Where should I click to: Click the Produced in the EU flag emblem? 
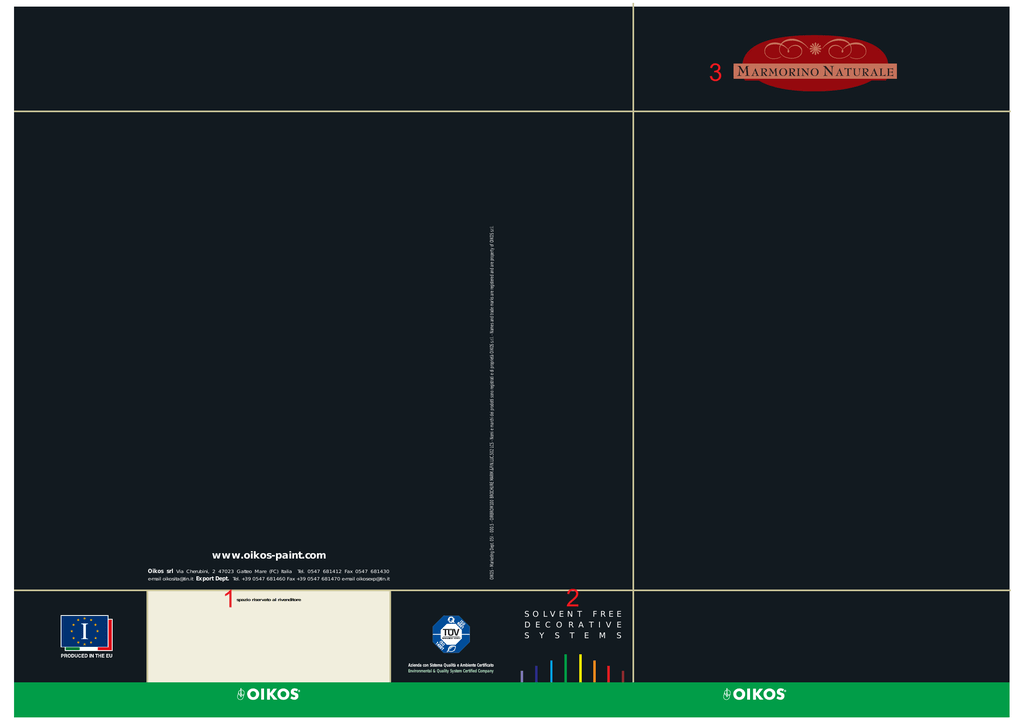pyautogui.click(x=86, y=633)
